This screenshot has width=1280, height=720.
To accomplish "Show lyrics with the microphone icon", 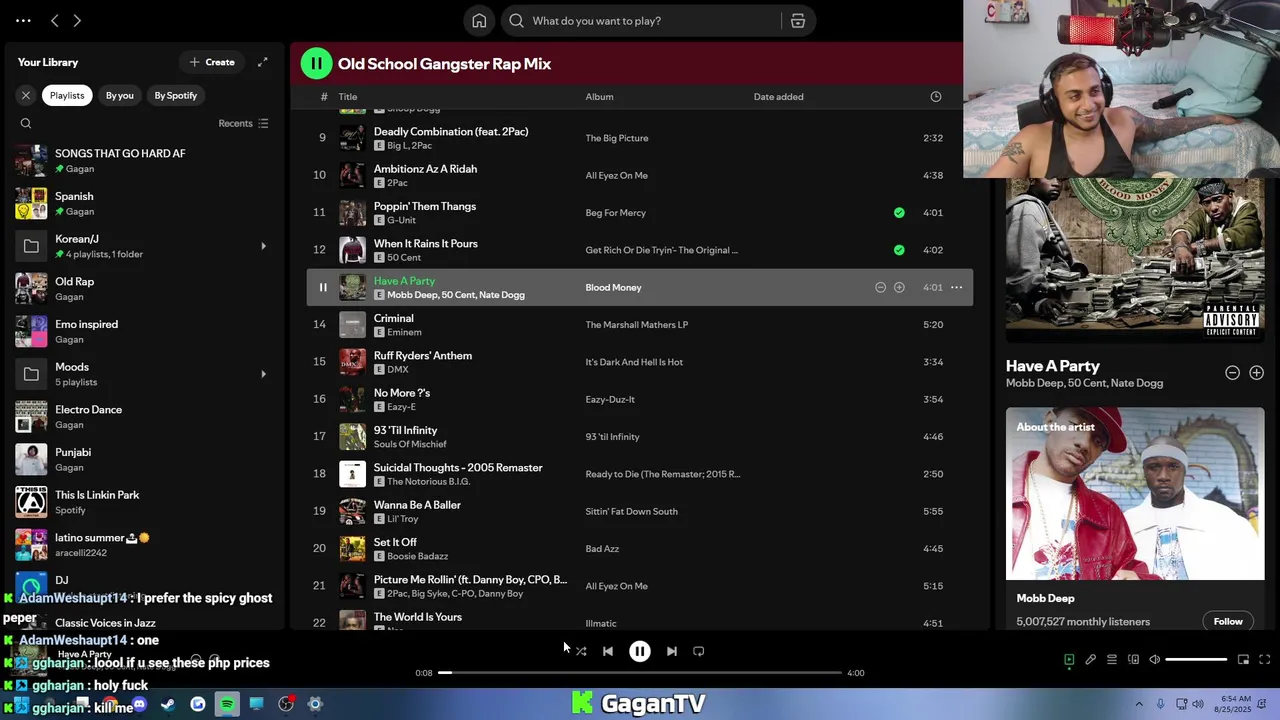I will [x=1090, y=659].
